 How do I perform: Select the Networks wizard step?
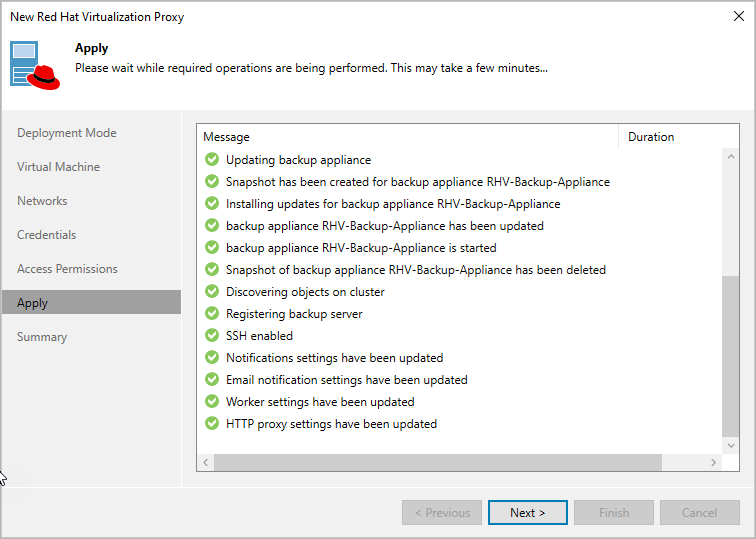click(42, 201)
